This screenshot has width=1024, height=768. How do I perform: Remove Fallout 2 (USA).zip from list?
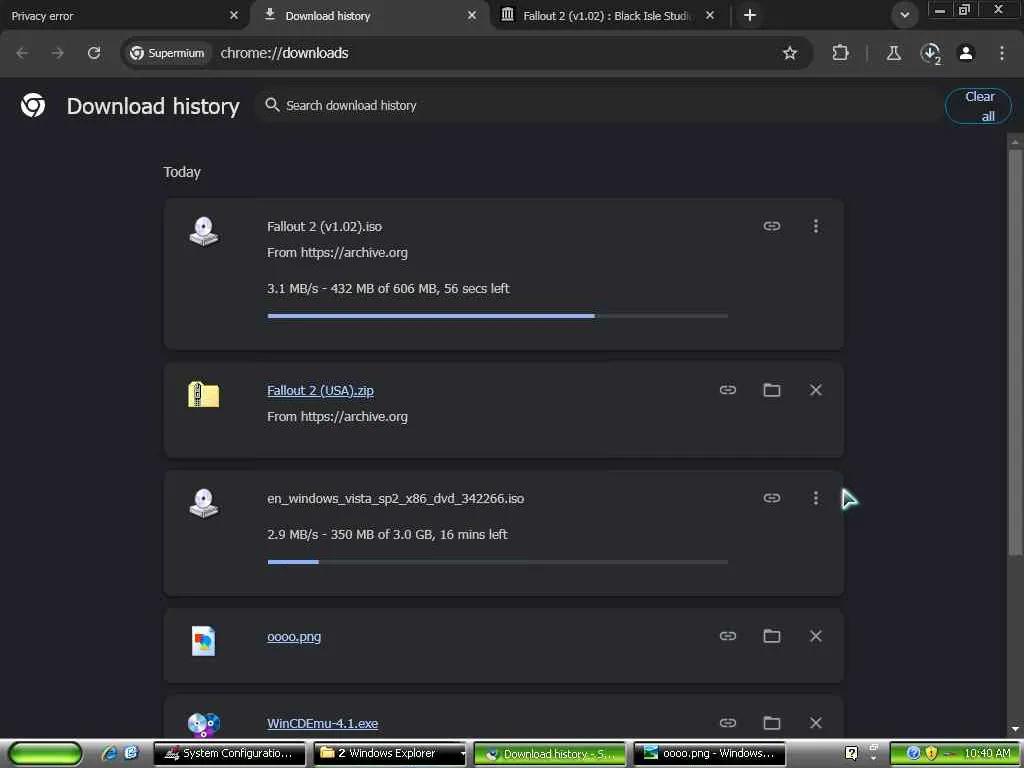click(x=816, y=390)
